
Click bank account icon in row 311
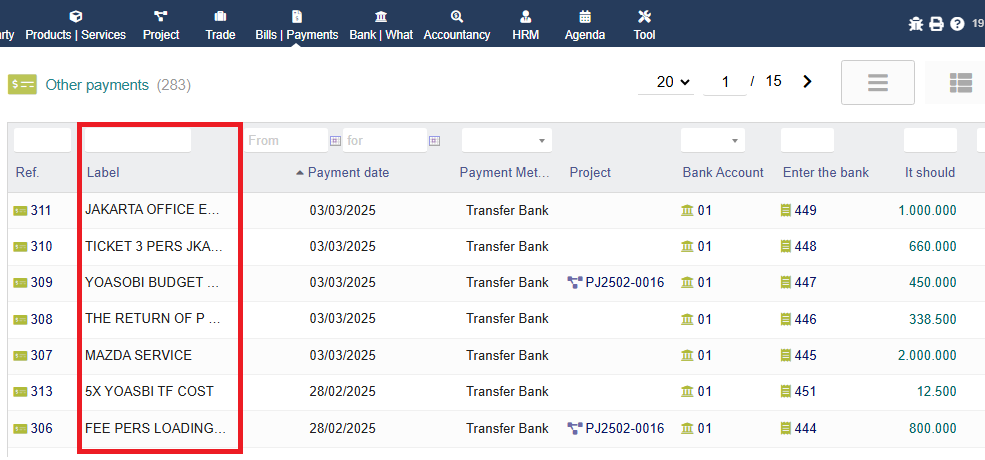click(687, 210)
